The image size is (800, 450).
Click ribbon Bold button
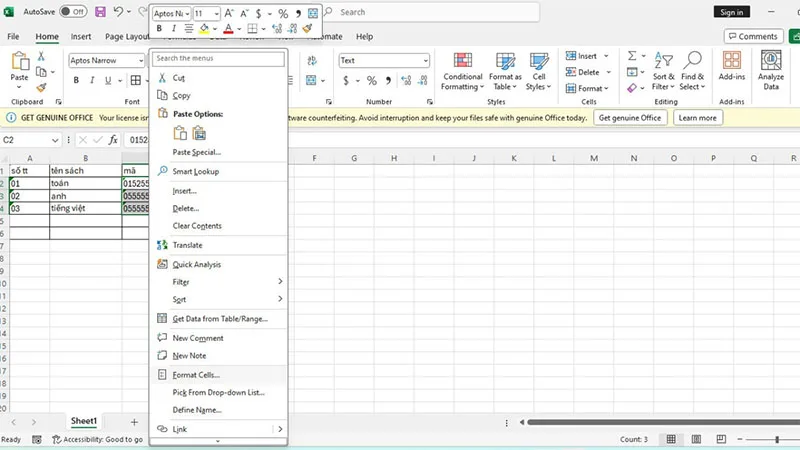[76, 80]
